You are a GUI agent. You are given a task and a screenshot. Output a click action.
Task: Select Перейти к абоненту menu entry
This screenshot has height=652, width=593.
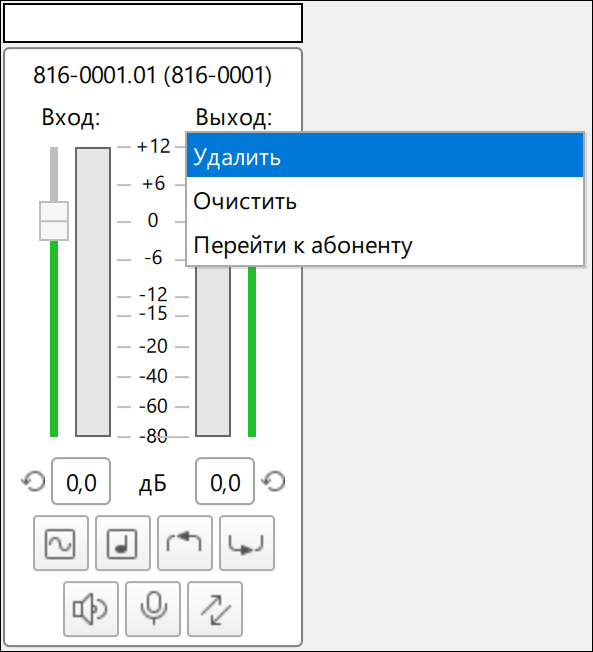pyautogui.click(x=385, y=244)
